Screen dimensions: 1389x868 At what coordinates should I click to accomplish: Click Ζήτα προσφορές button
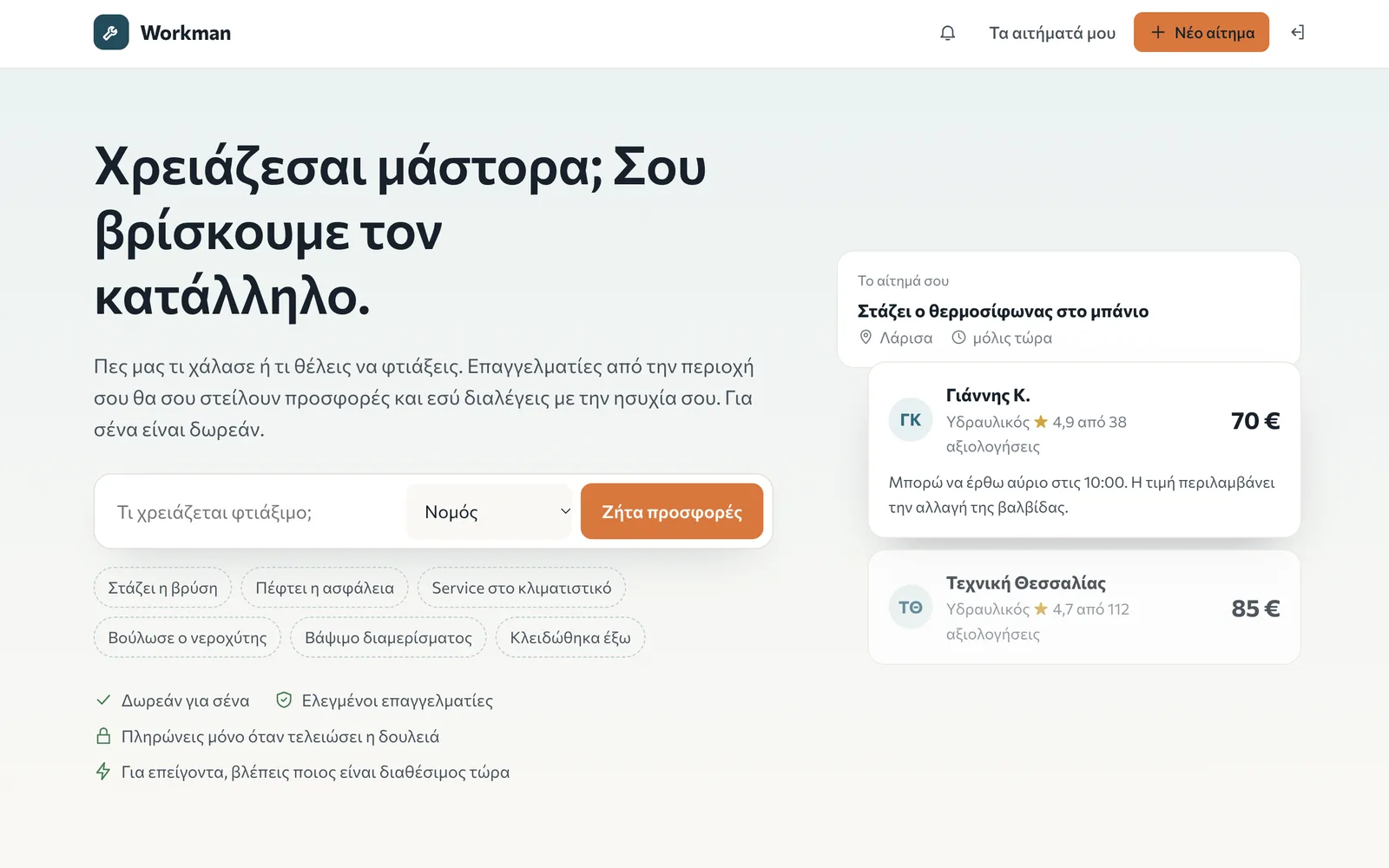click(x=672, y=511)
